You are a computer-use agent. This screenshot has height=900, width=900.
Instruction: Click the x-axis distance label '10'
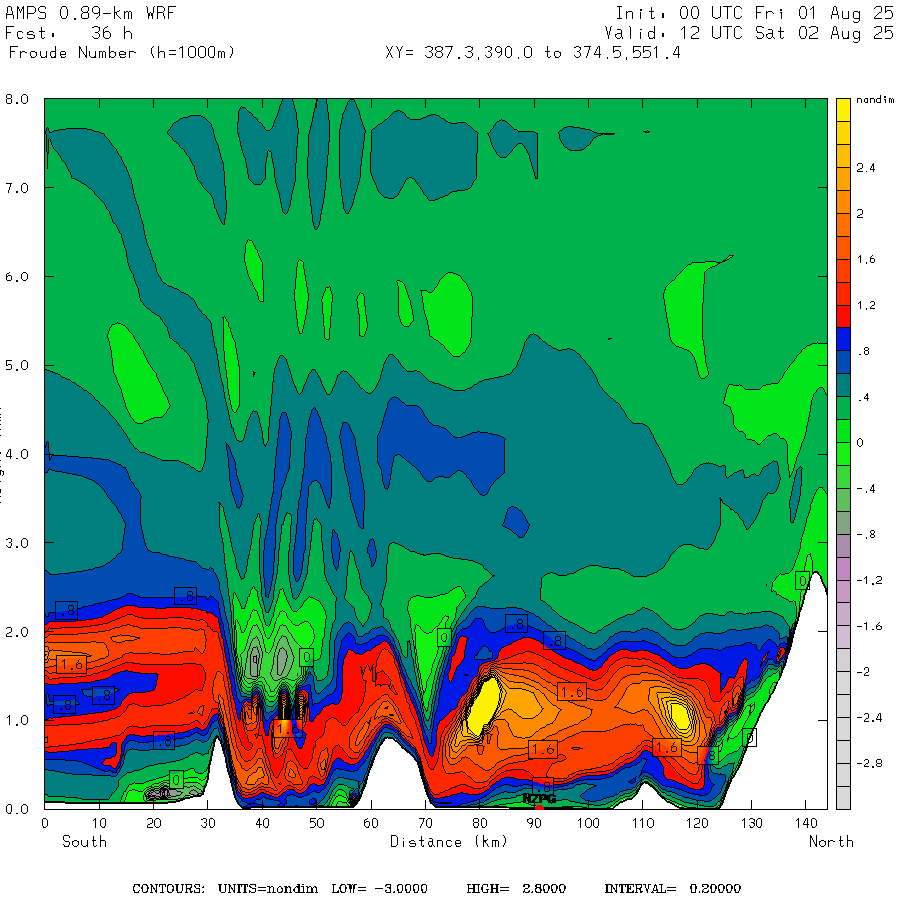[x=99, y=824]
